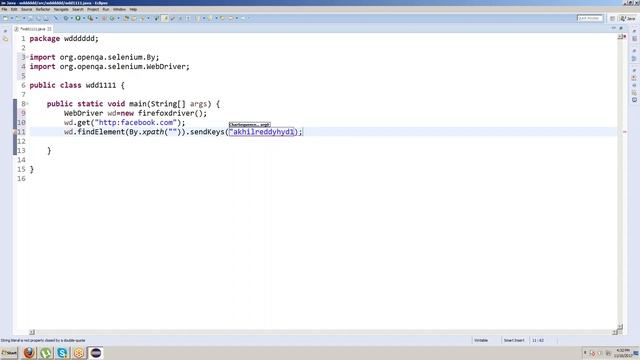Open the Window menu

(119, 9)
